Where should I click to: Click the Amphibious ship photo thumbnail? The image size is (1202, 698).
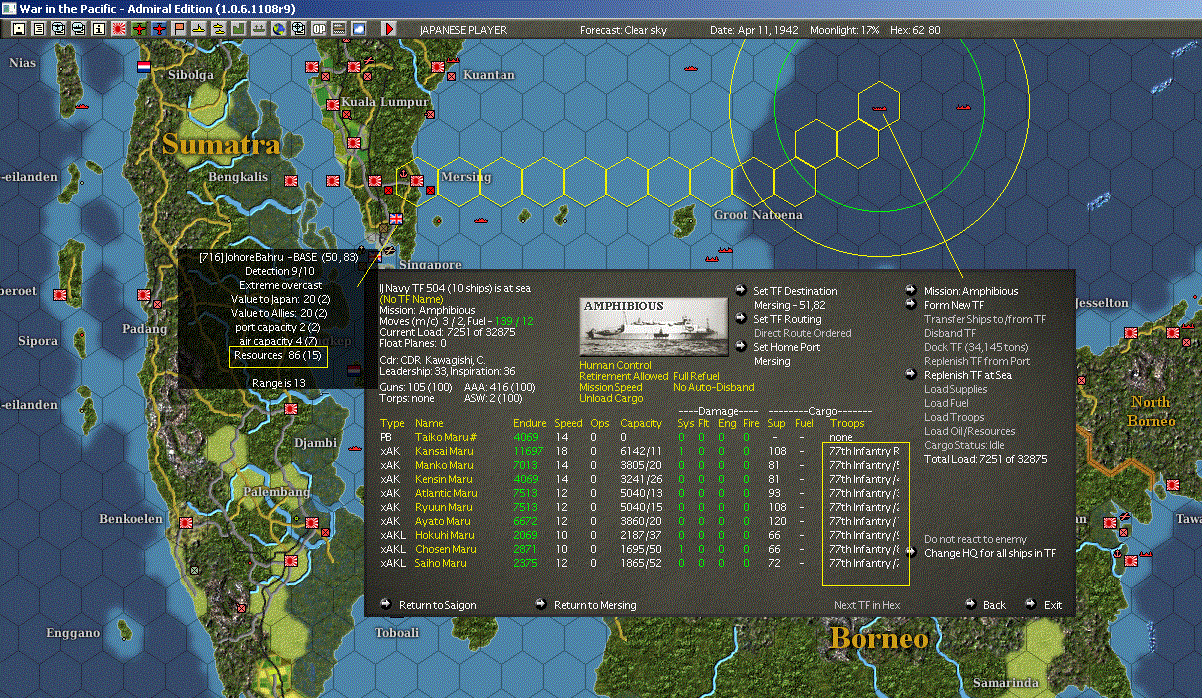pos(653,326)
